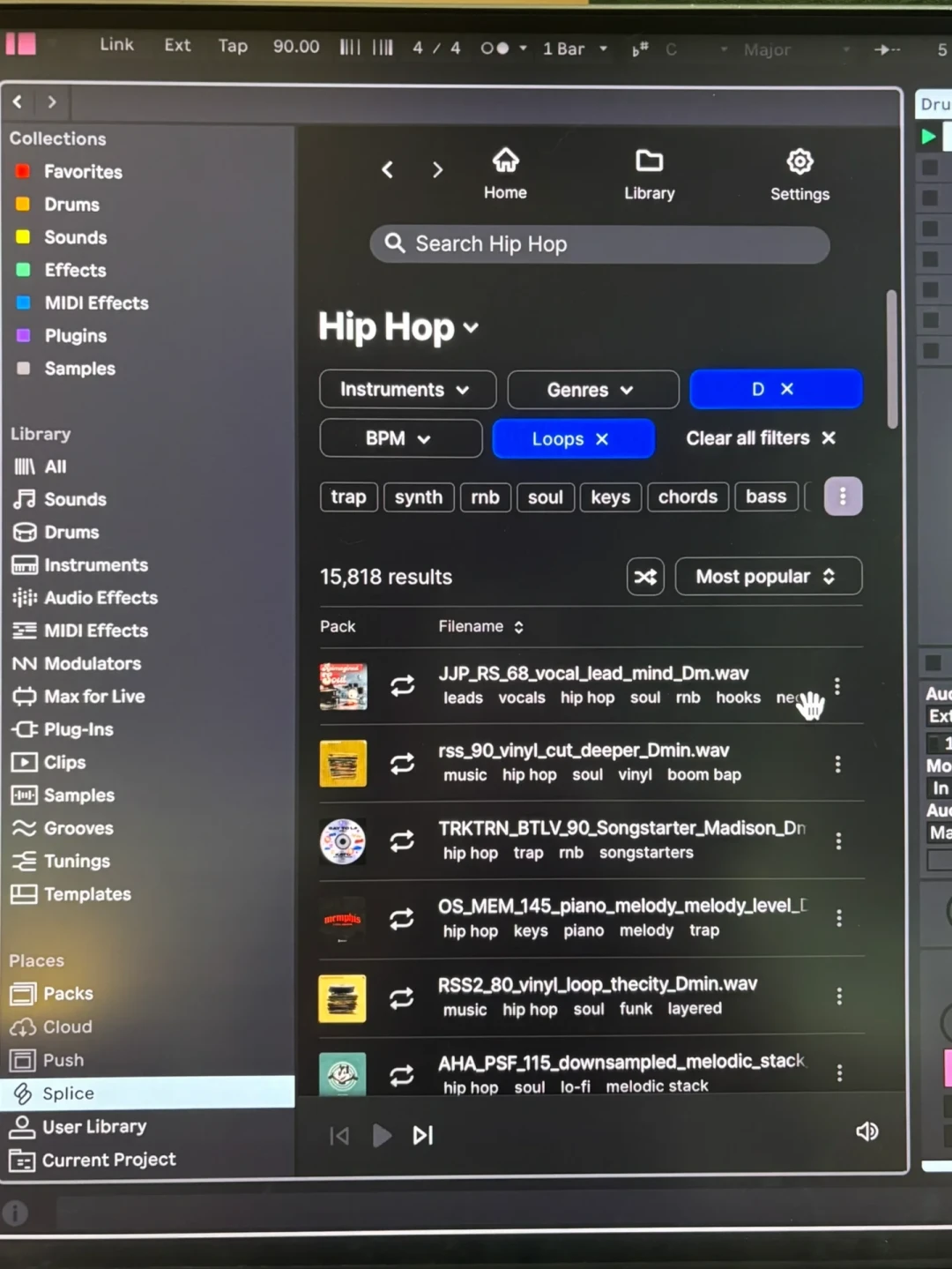
Task: Open Splice Home page
Action: [x=505, y=174]
